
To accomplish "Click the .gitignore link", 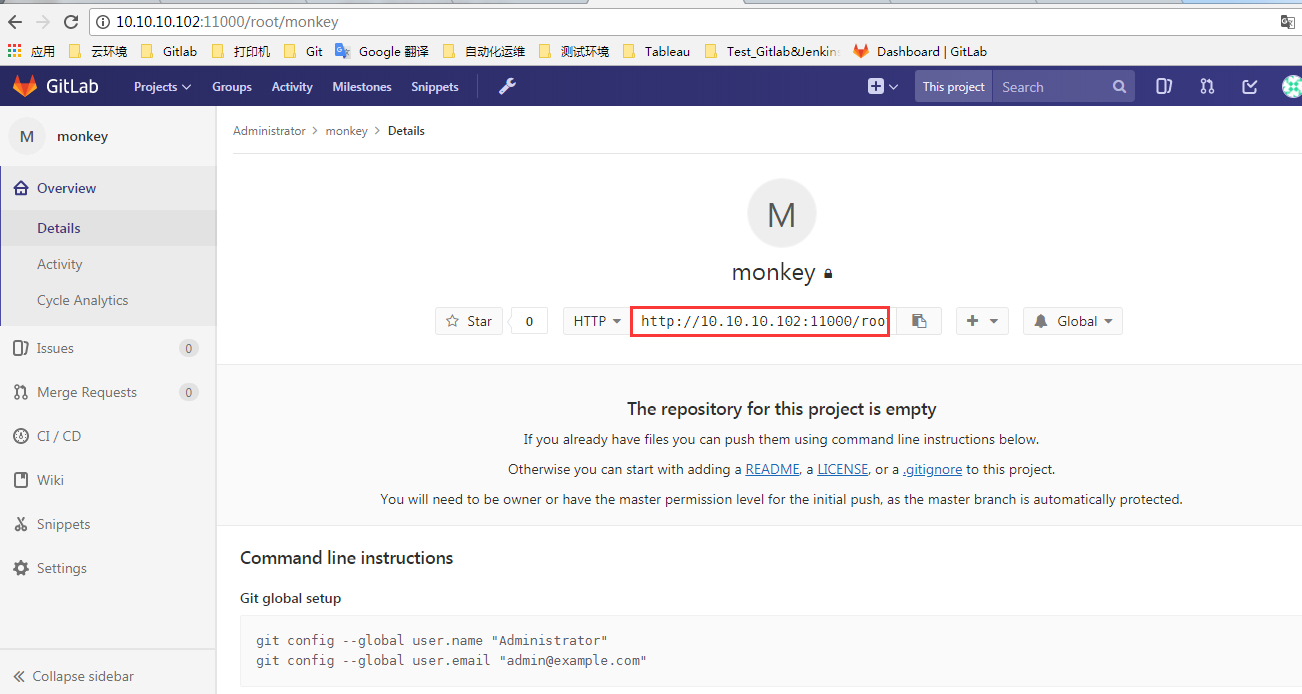I will click(x=932, y=469).
